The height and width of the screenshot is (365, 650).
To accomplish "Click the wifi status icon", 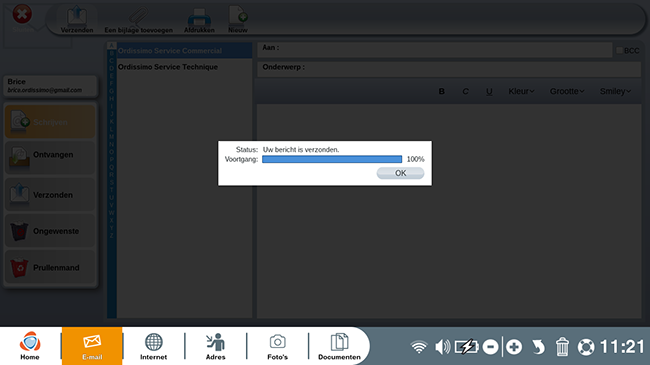I will point(419,347).
